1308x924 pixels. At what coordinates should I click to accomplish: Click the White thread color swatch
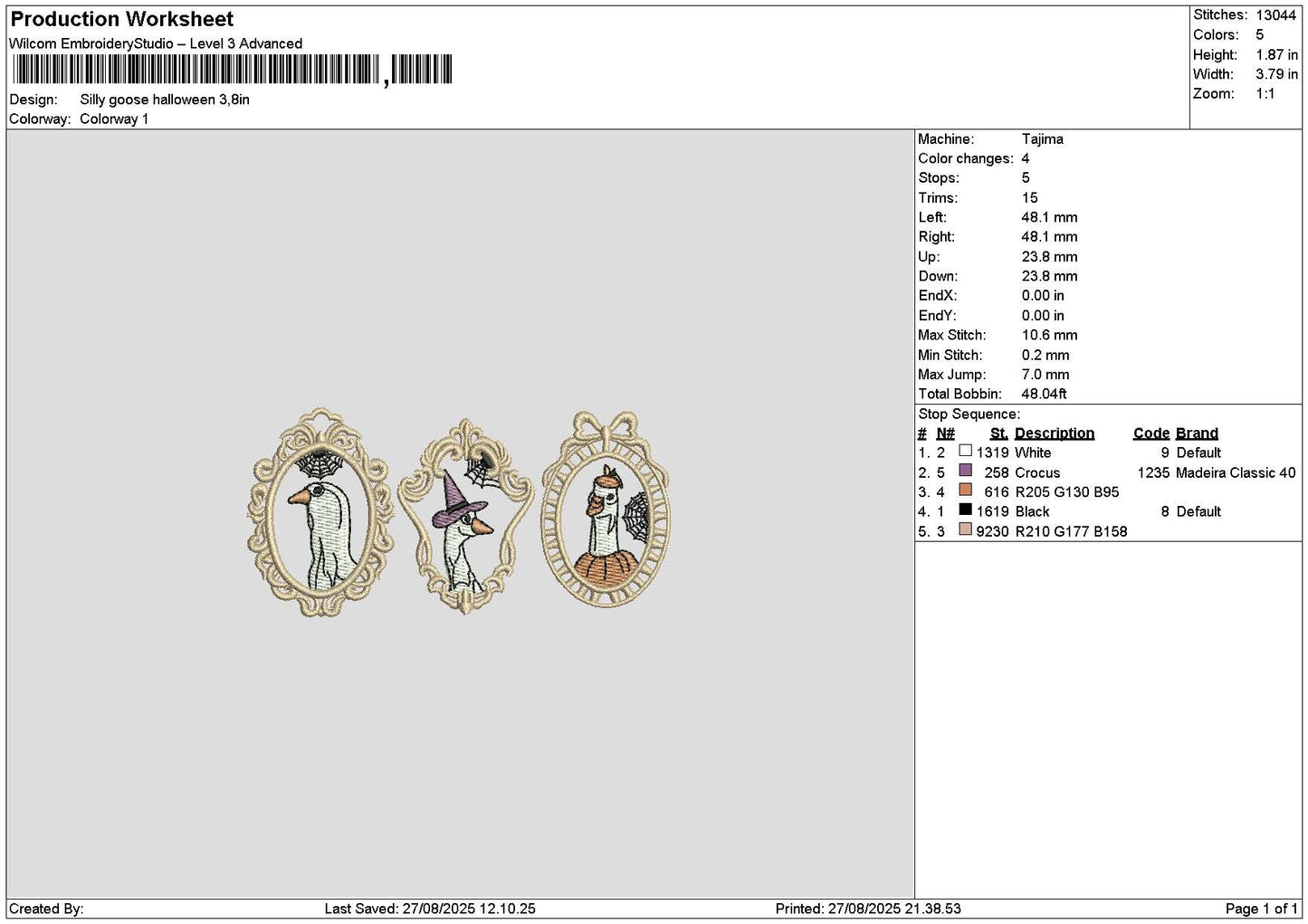pyautogui.click(x=965, y=451)
